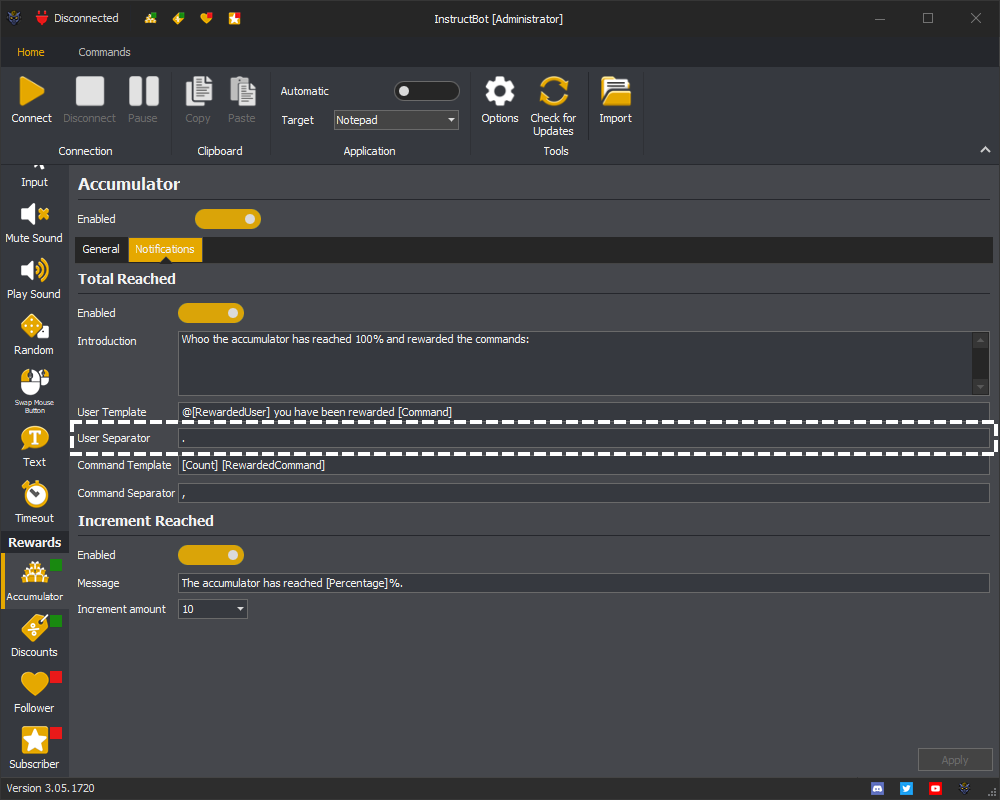
Task: Click the User Template field
Action: (584, 412)
